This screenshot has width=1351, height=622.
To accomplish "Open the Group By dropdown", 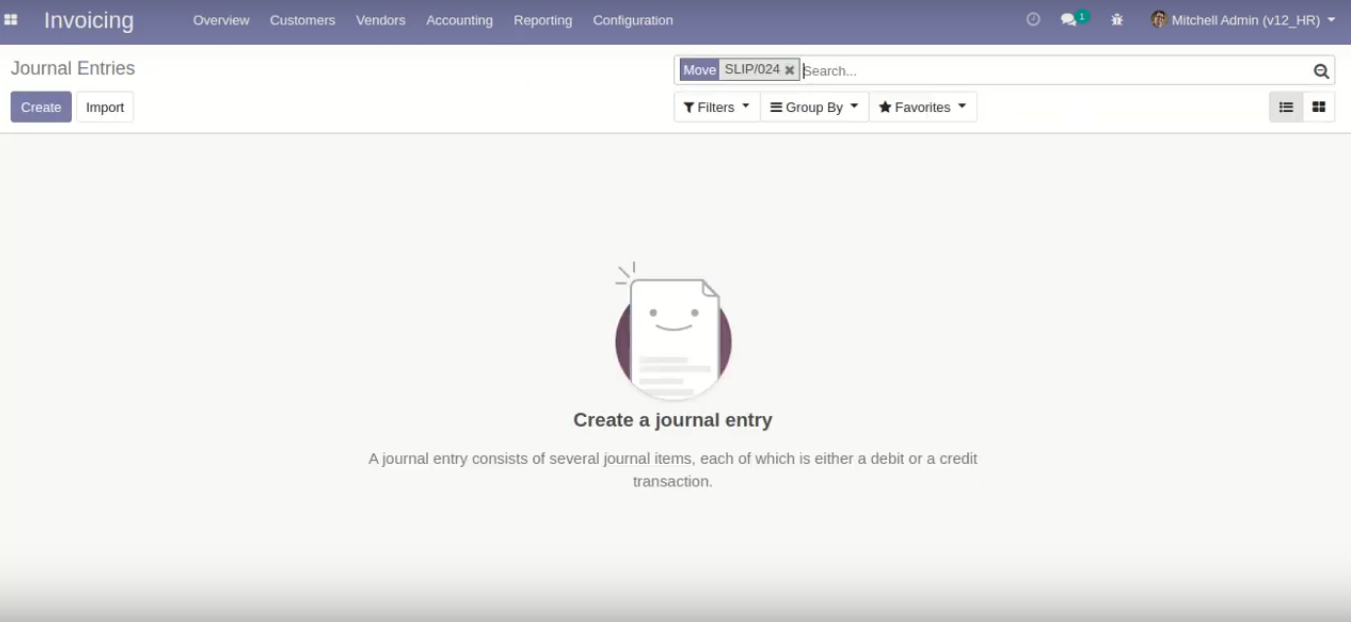I will click(x=814, y=107).
